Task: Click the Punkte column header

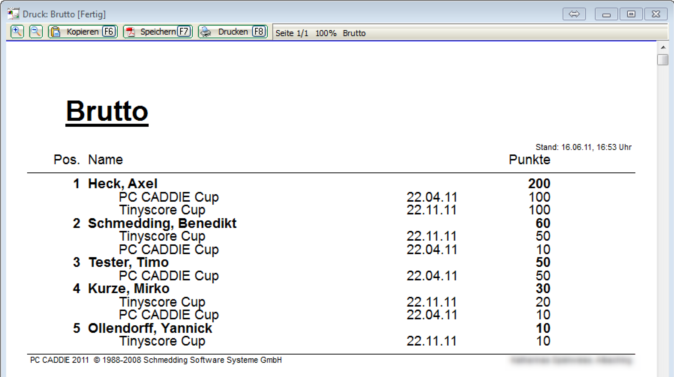Action: tap(530, 159)
